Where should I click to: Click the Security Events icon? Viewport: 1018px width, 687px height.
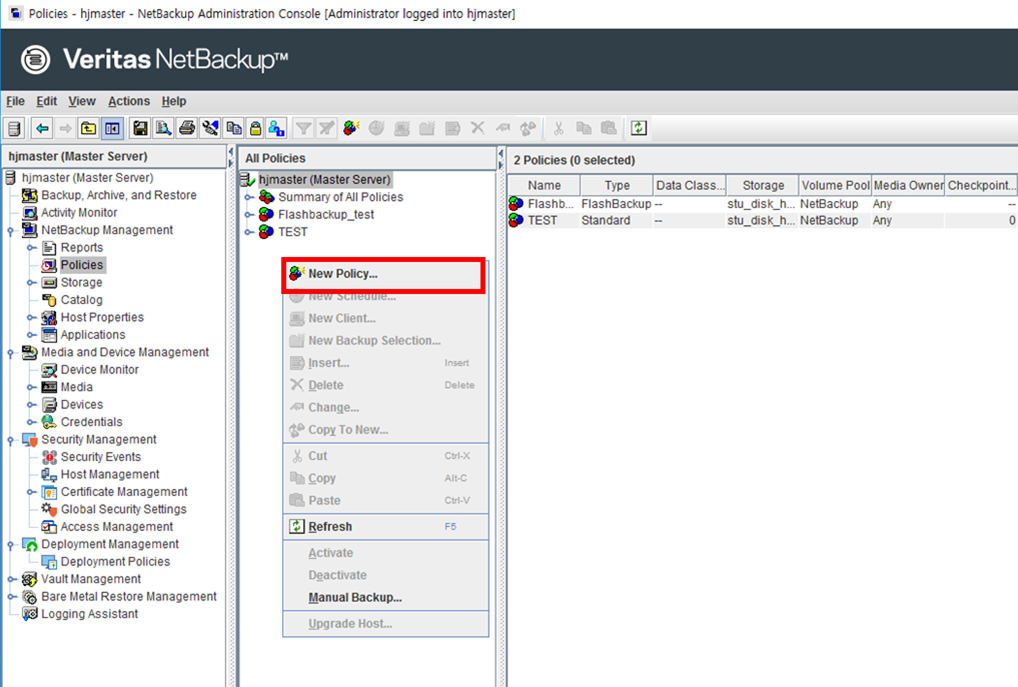pos(49,457)
